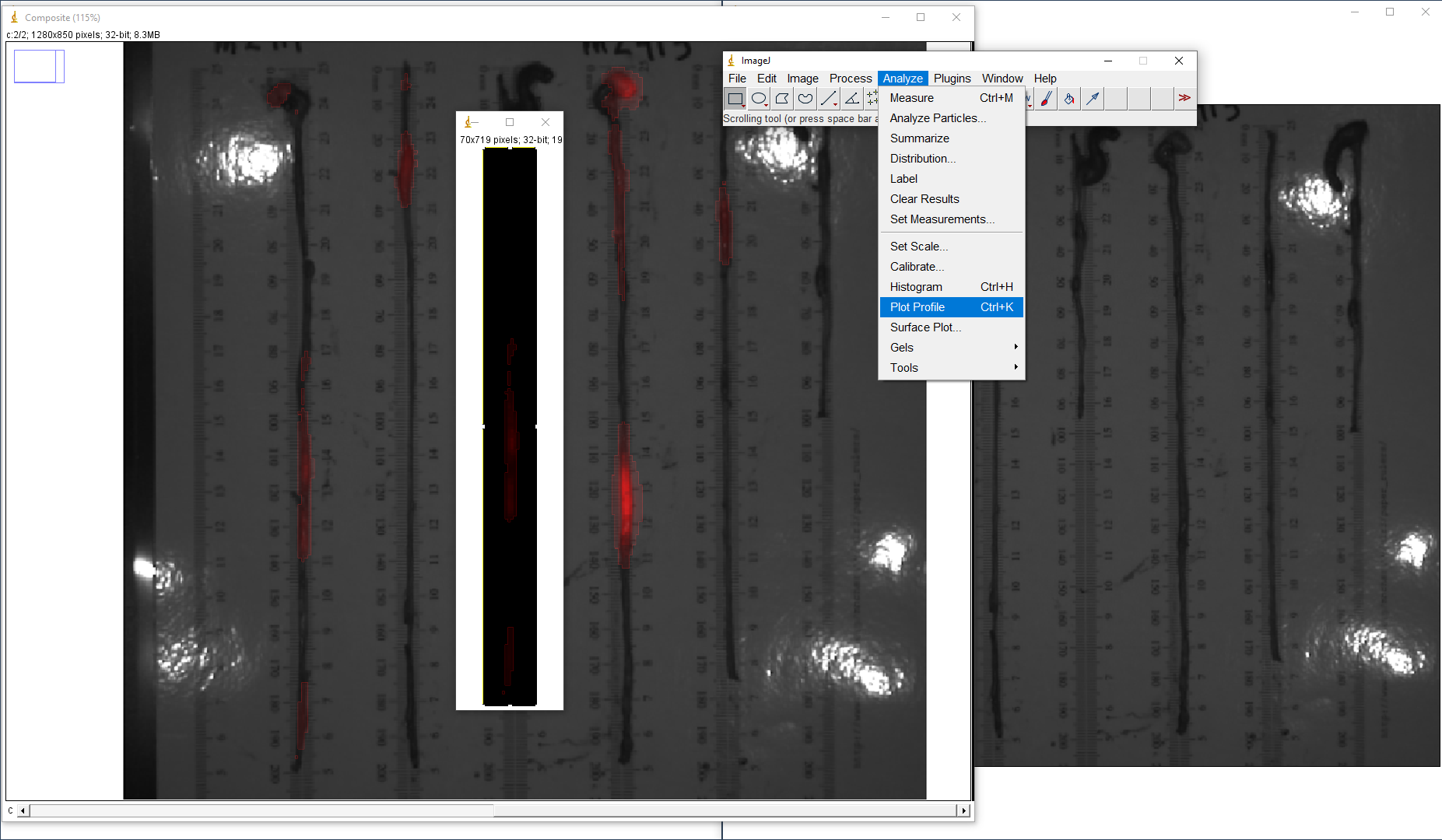This screenshot has height=840, width=1442.
Task: Open the More Tools double-arrow menu
Action: [1184, 98]
